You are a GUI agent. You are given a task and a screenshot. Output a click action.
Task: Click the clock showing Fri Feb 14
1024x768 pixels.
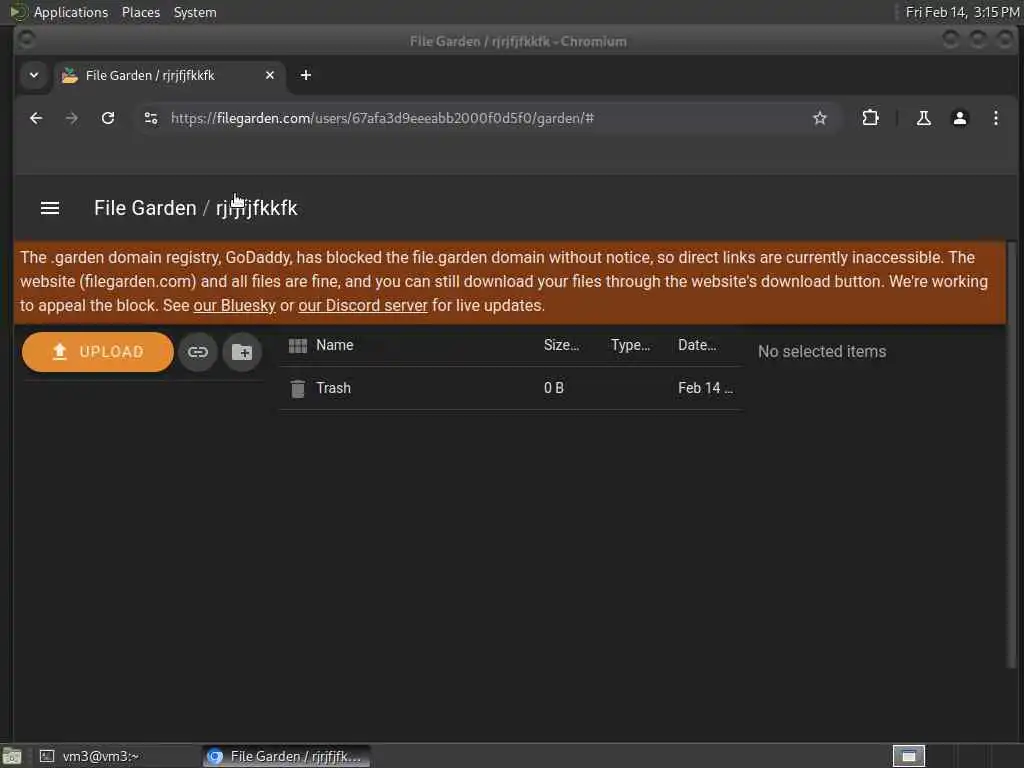coord(962,12)
